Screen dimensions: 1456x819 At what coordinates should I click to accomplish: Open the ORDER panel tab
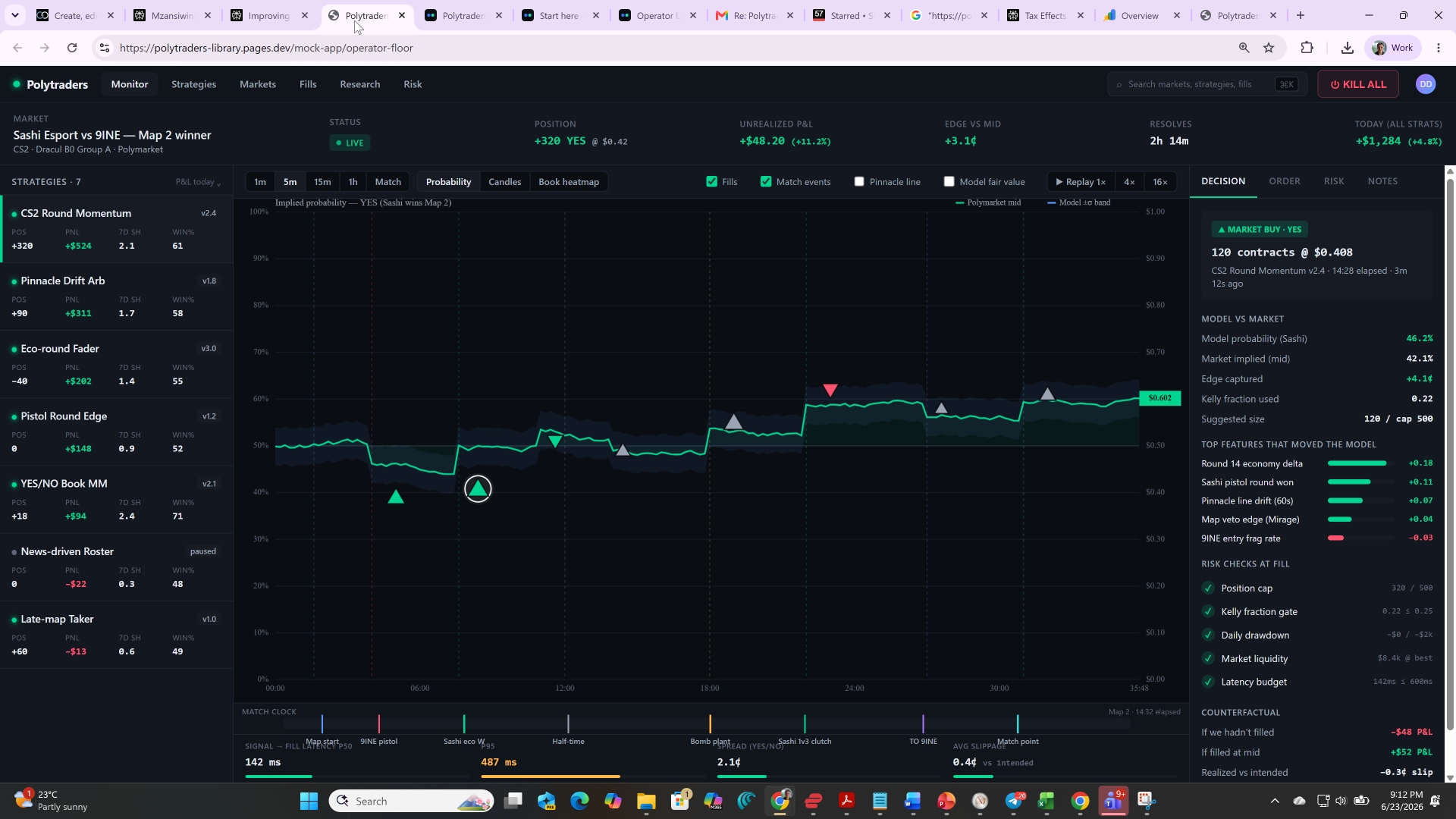coord(1285,181)
